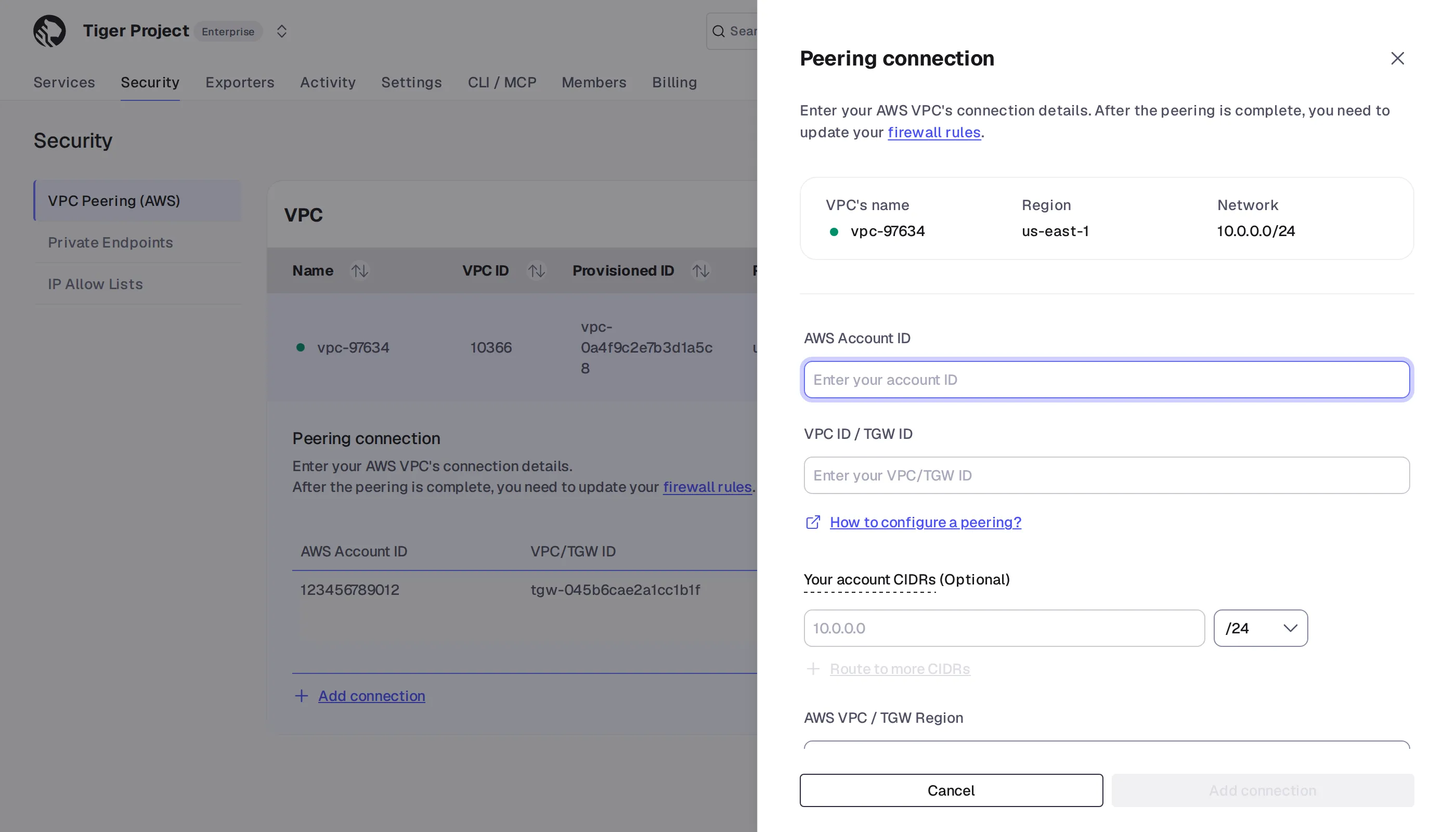Click the external link icon beside peering help
Screen dimensions: 1456x832
pos(813,522)
